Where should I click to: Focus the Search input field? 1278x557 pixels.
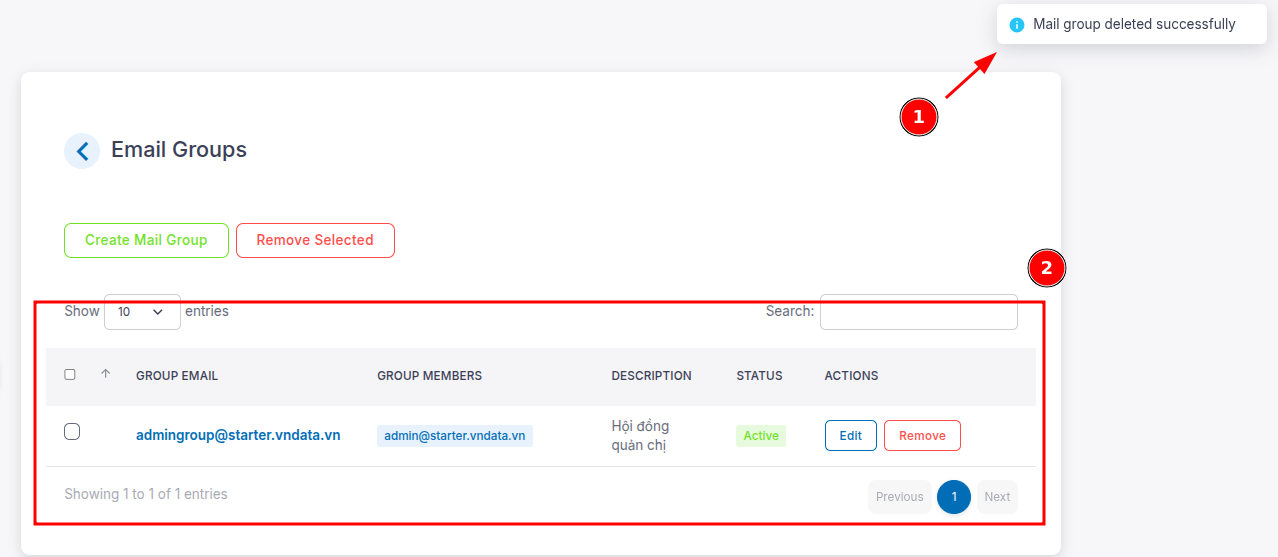[x=919, y=312]
